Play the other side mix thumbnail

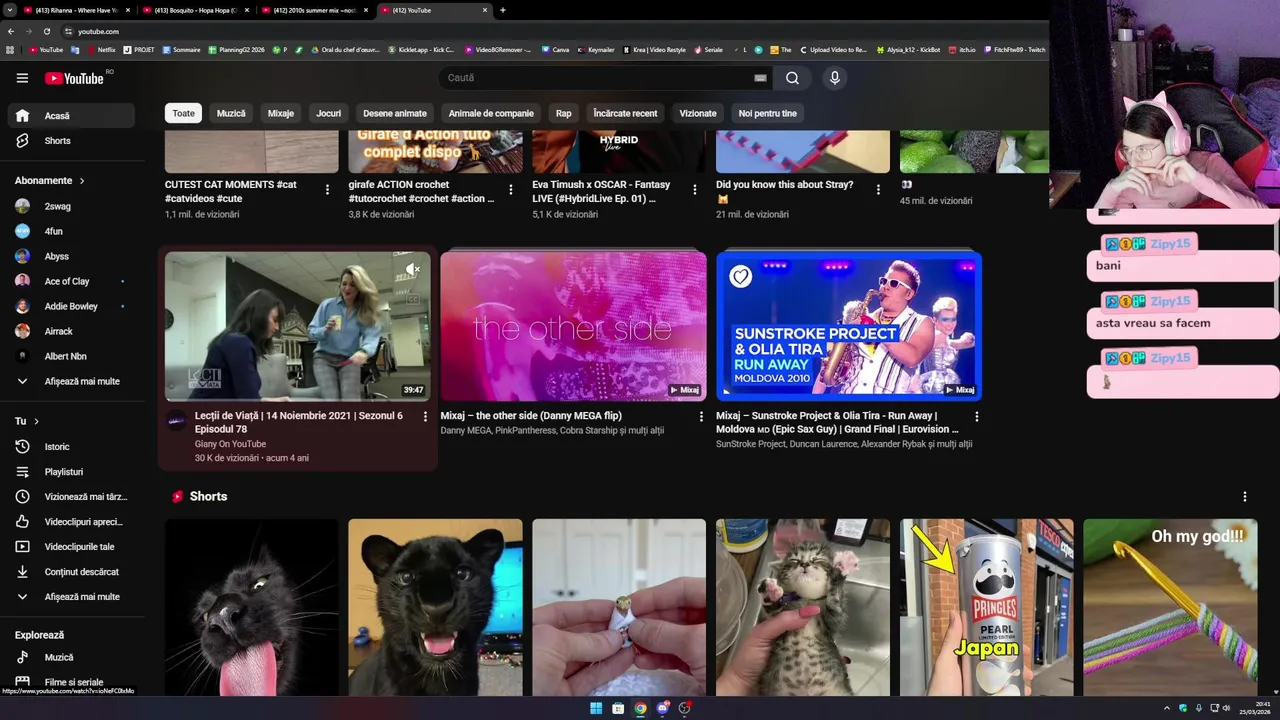pyautogui.click(x=573, y=326)
